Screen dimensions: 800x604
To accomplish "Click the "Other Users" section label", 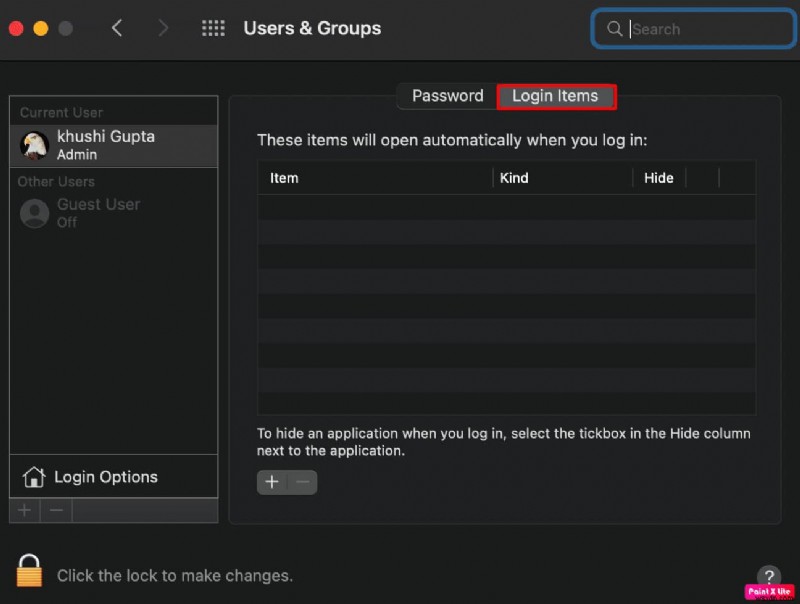I will coord(56,182).
